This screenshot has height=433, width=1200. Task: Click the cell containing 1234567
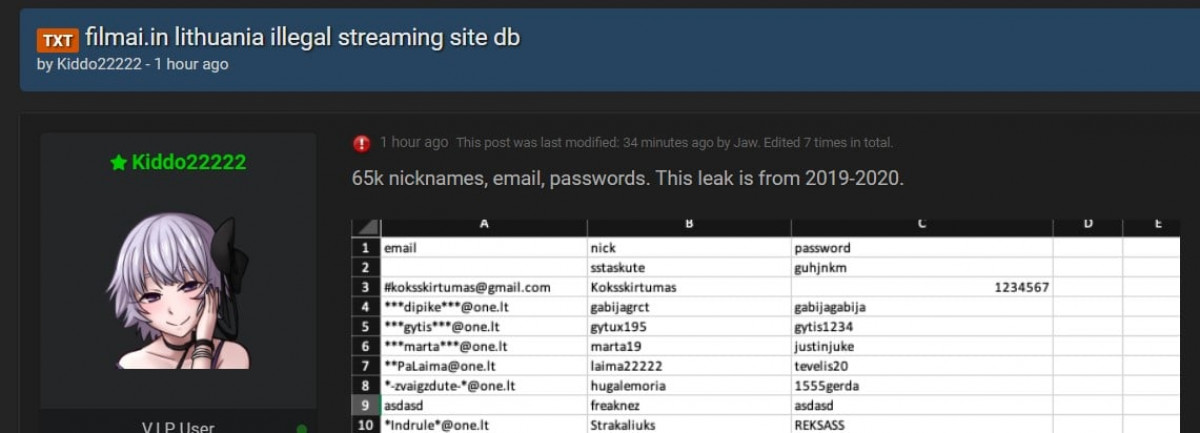point(921,287)
